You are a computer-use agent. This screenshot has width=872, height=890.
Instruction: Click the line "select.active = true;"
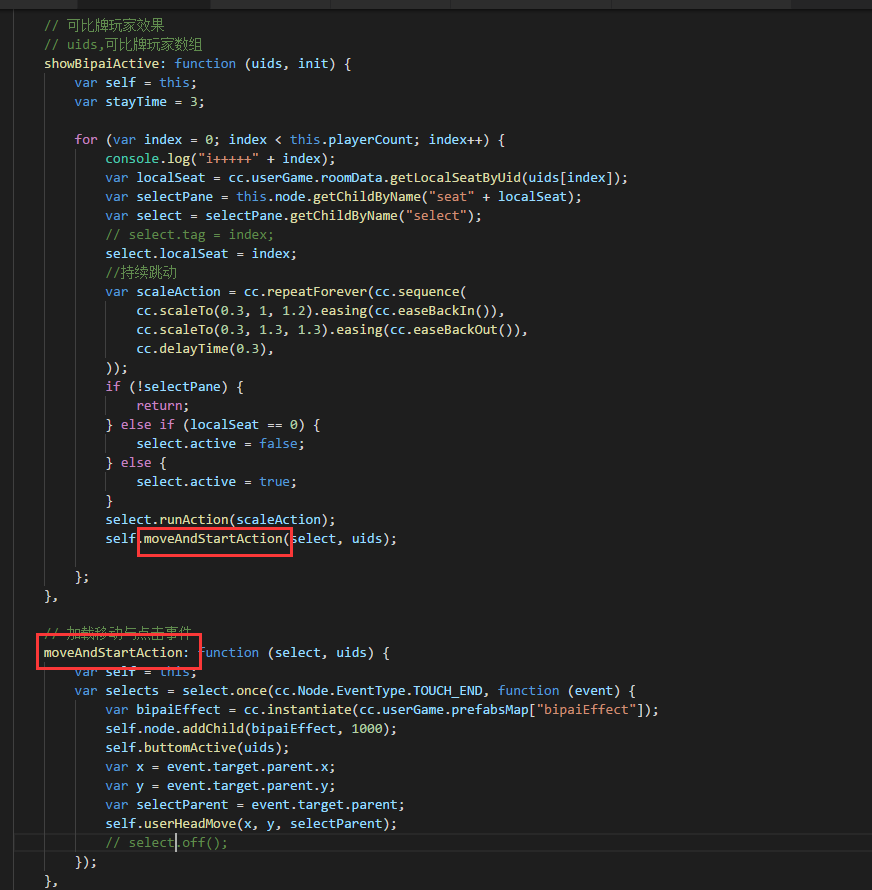point(216,482)
